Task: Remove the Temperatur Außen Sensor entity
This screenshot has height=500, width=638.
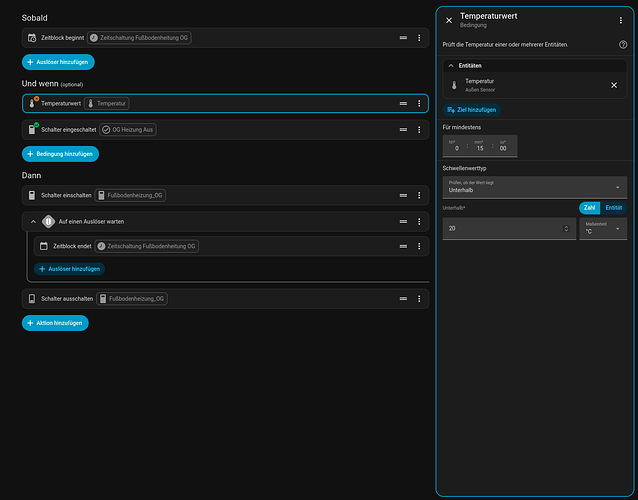Action: click(614, 85)
